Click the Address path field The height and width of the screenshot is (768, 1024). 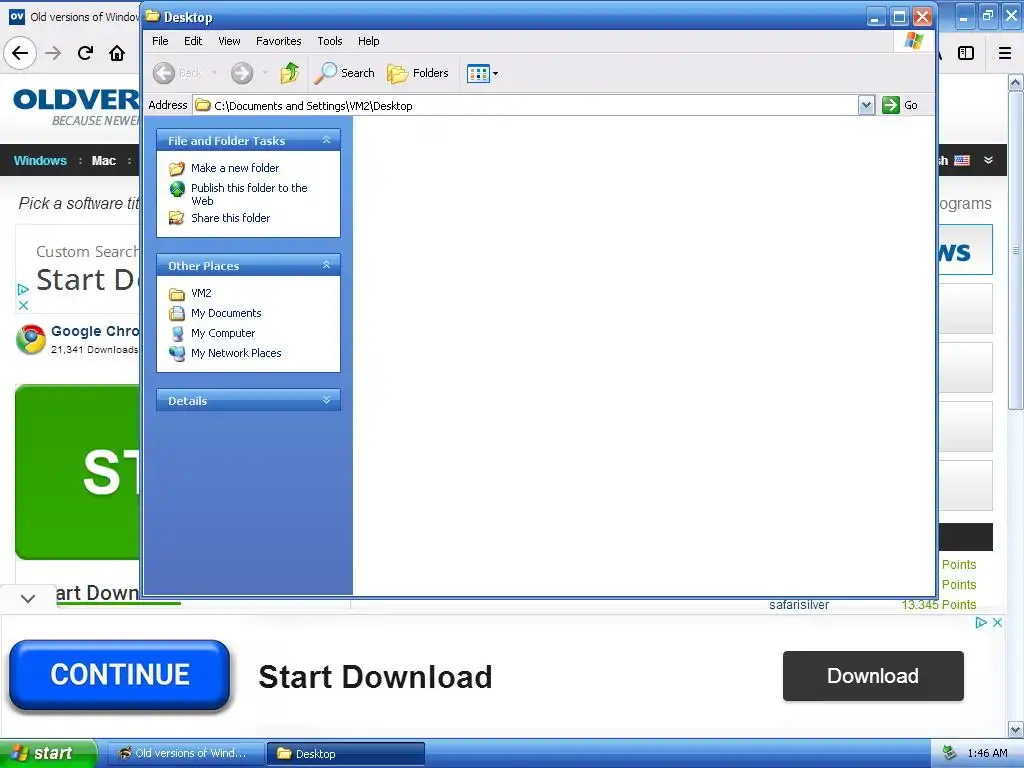tap(526, 105)
